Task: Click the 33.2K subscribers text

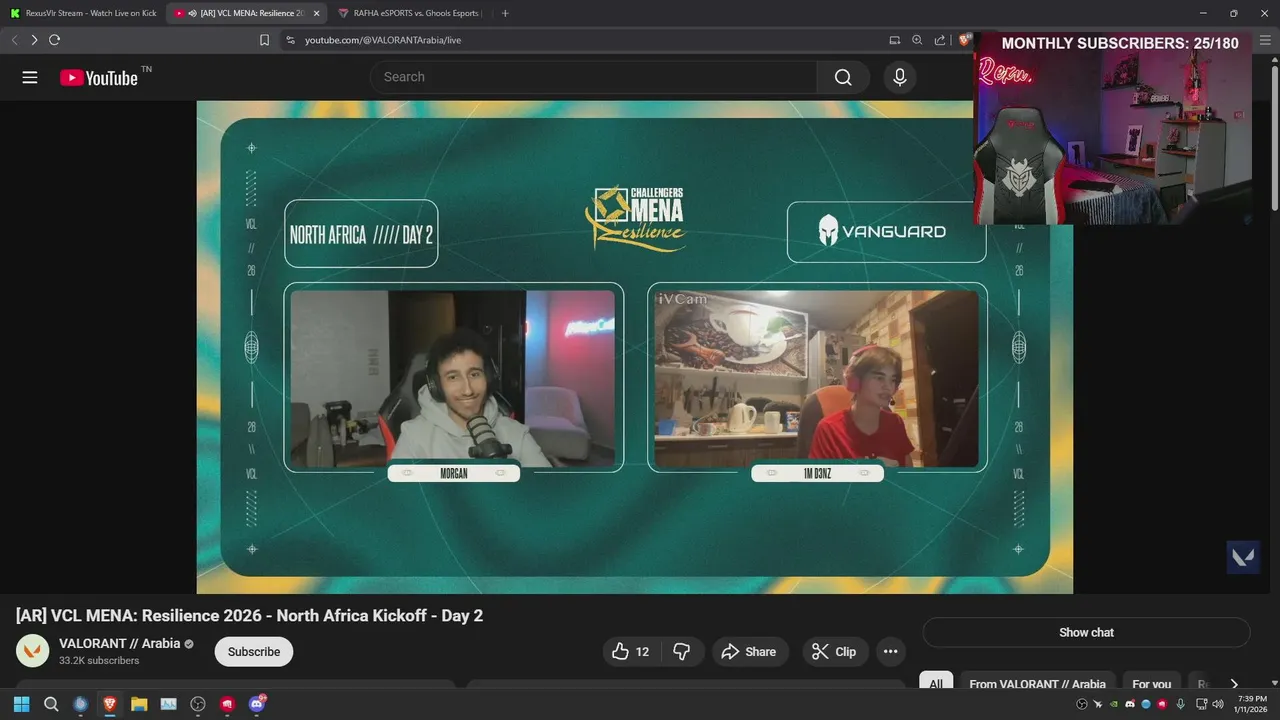Action: pos(99,660)
